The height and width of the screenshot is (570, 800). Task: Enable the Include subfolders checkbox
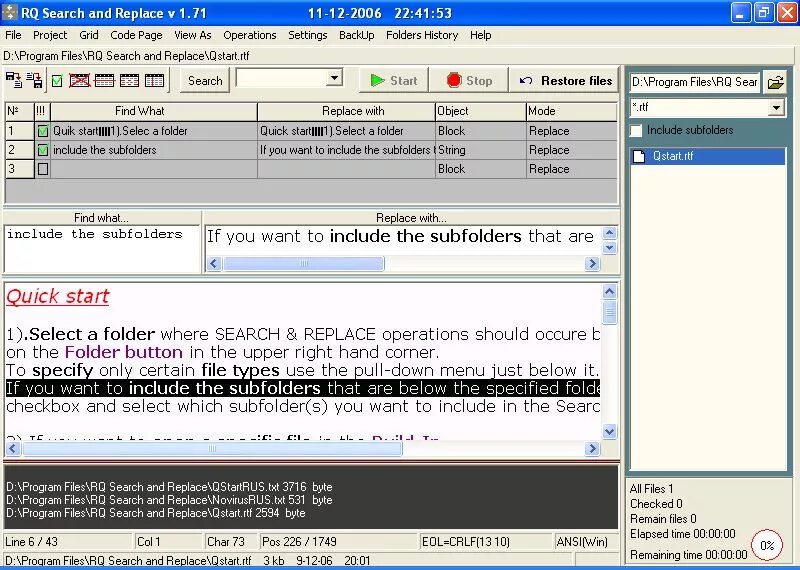(x=636, y=131)
